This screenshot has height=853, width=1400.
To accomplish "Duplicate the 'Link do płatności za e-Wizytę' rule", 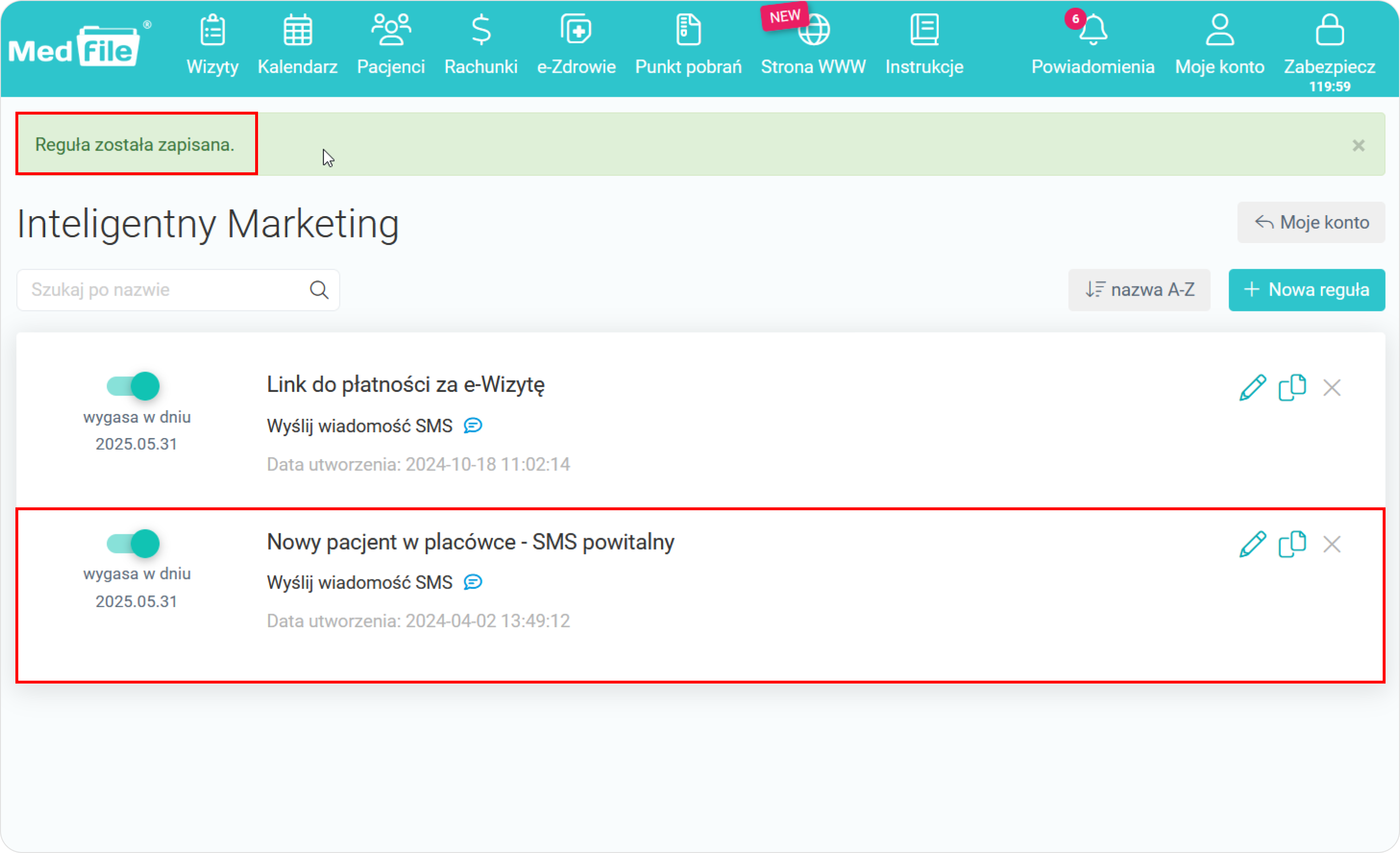I will 1292,388.
